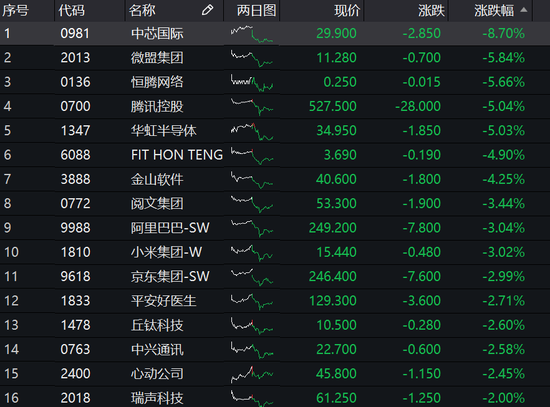Image resolution: width=550 pixels, height=407 pixels.
Task: Click stock code 1478
Action: 75,325
